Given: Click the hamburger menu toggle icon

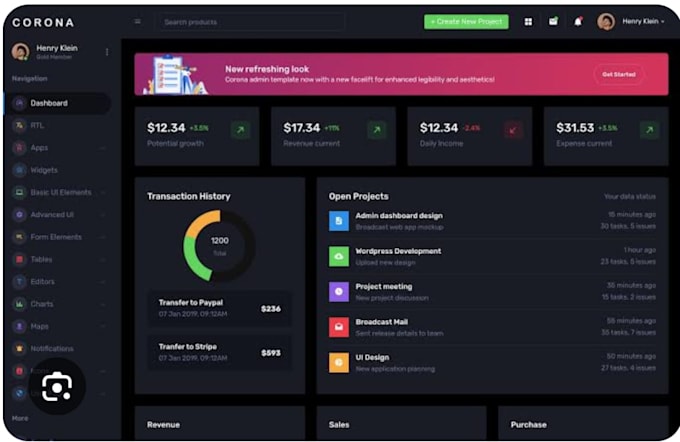Looking at the screenshot, I should click(137, 21).
